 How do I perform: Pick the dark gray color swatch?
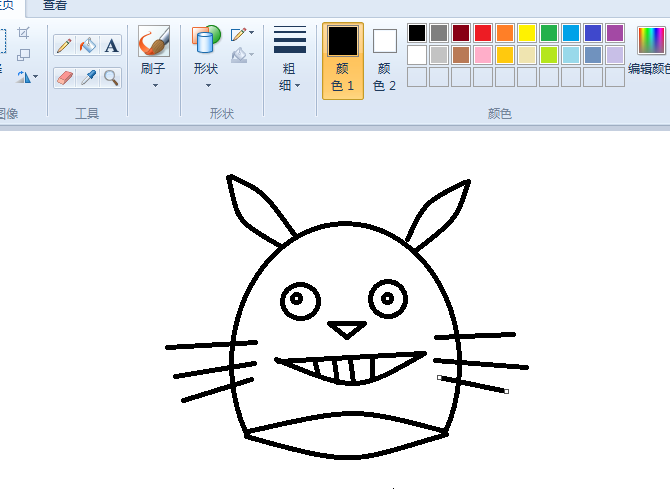pyautogui.click(x=439, y=33)
